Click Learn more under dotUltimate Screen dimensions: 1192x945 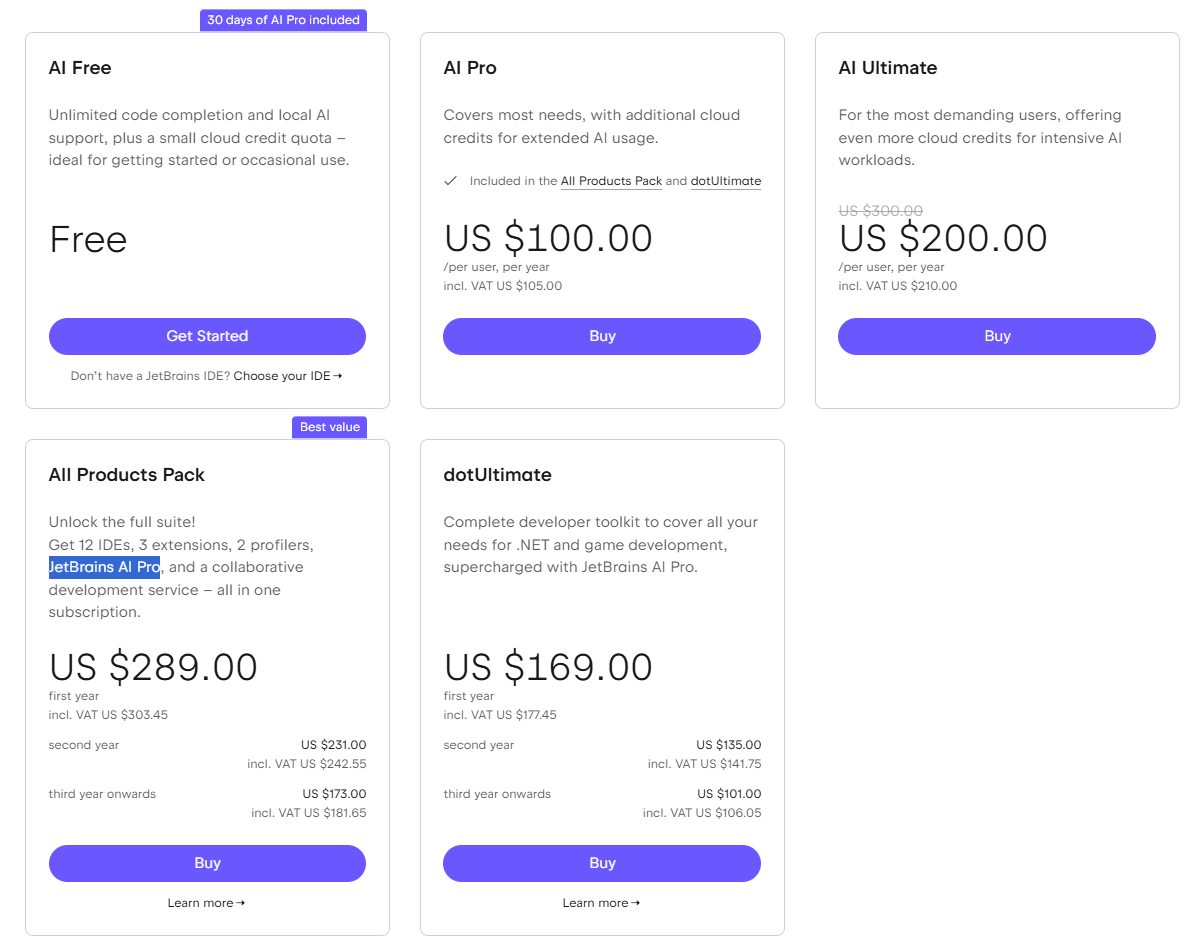pyautogui.click(x=601, y=903)
